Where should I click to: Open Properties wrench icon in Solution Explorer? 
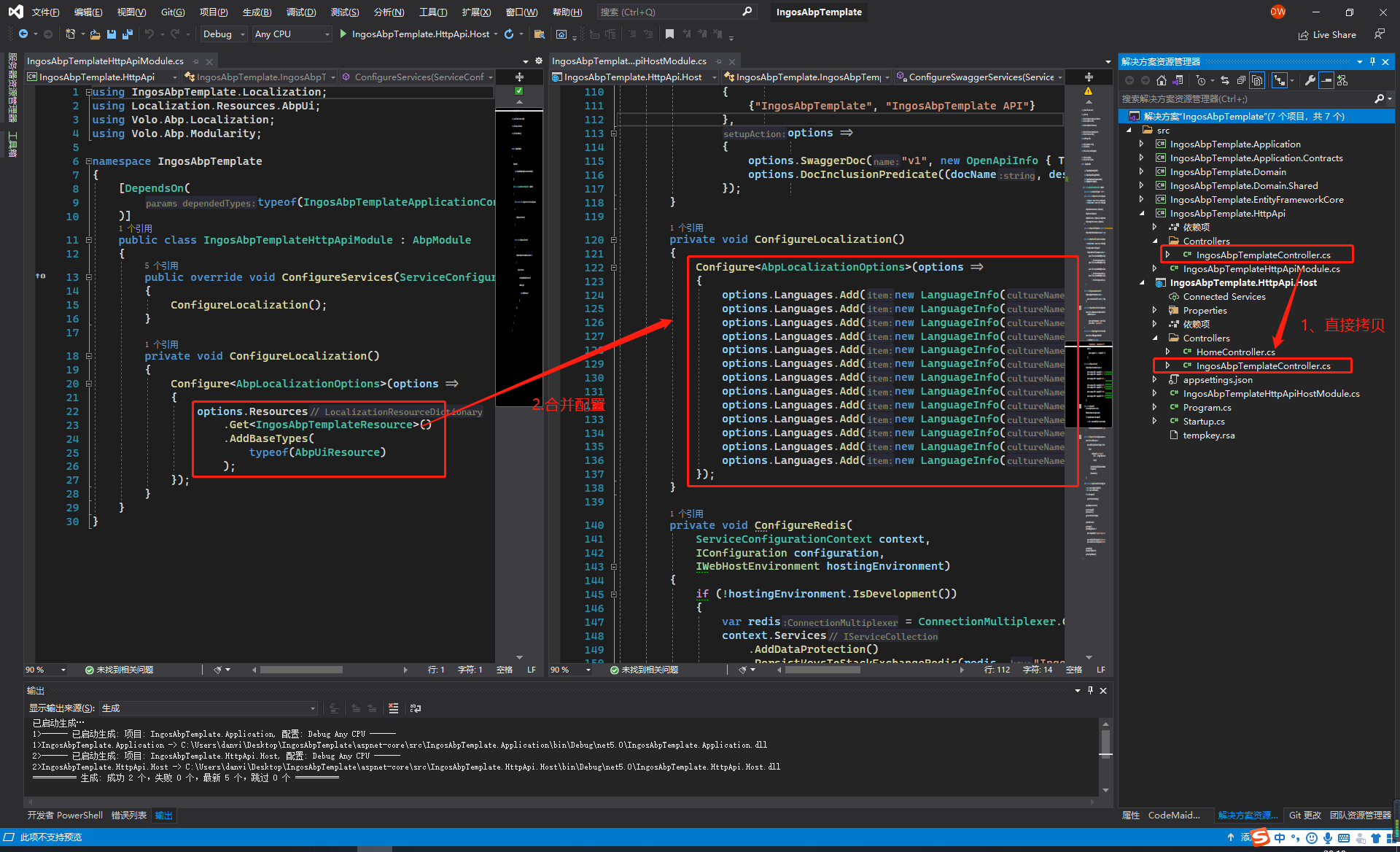[x=1310, y=80]
